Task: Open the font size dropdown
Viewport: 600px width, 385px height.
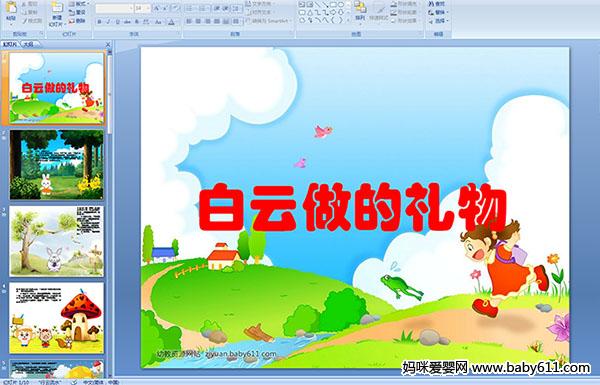Action: [x=148, y=8]
